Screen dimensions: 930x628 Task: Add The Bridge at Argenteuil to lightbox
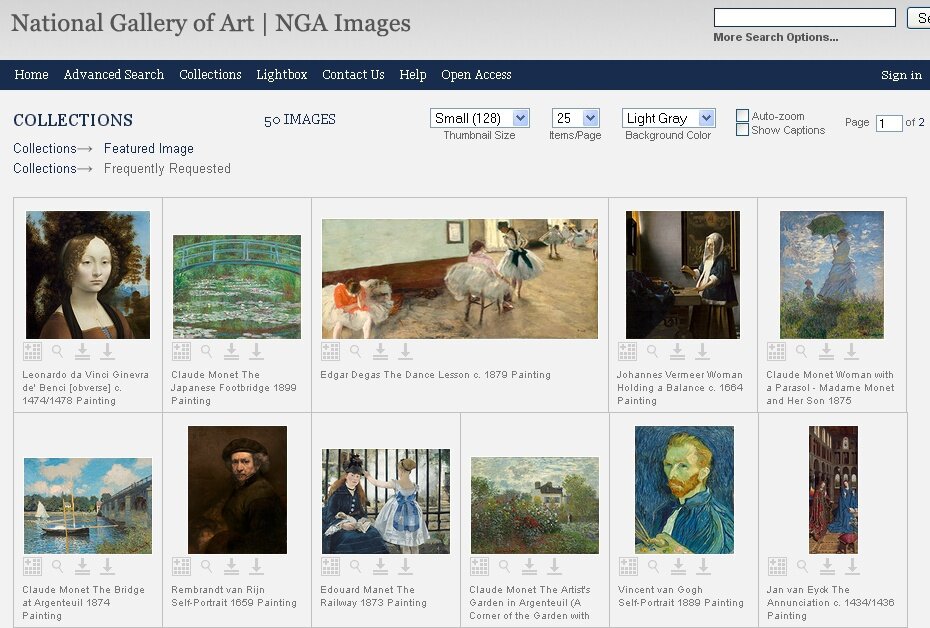33,567
